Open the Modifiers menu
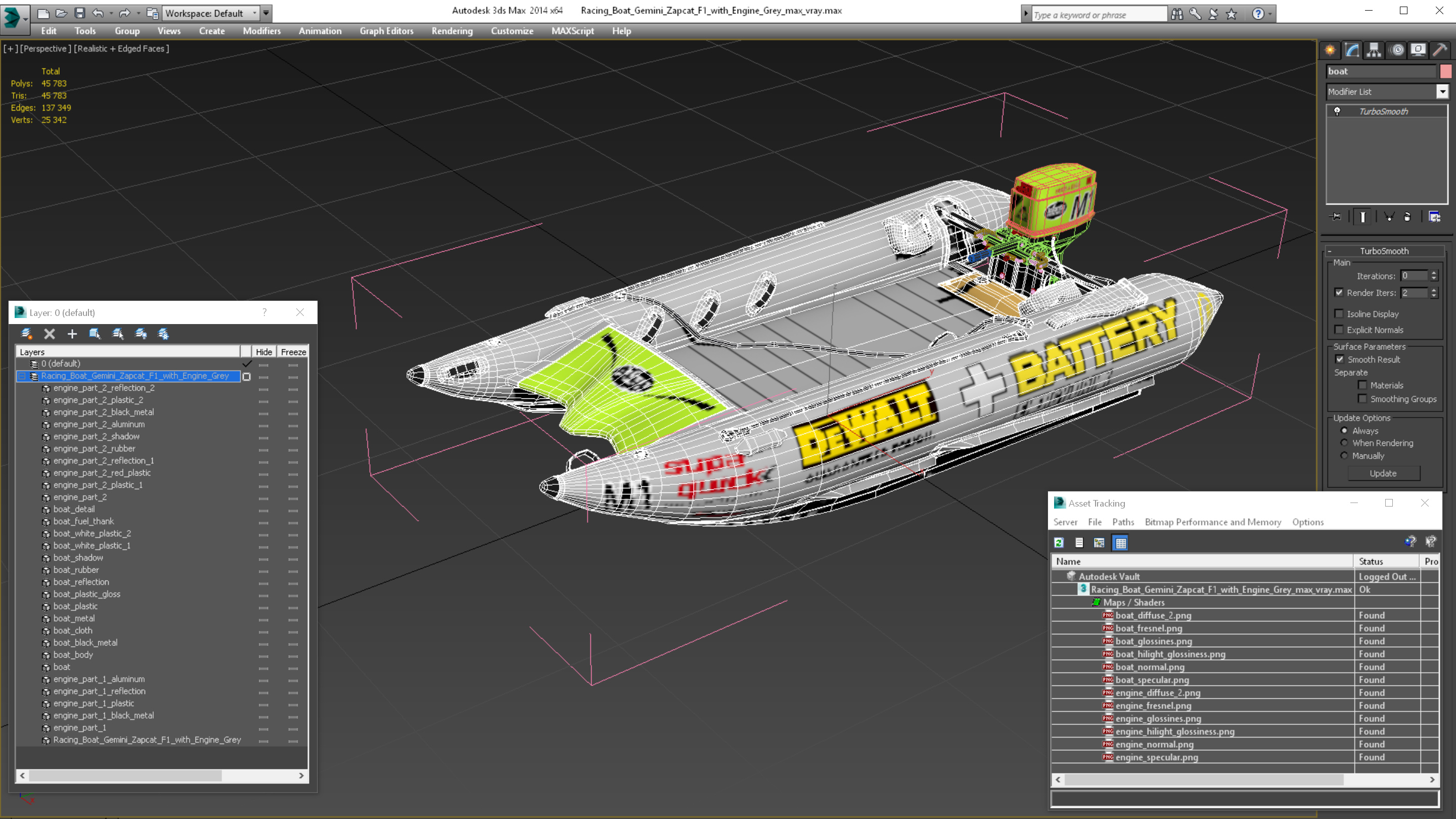Image resolution: width=1456 pixels, height=819 pixels. pyautogui.click(x=262, y=31)
